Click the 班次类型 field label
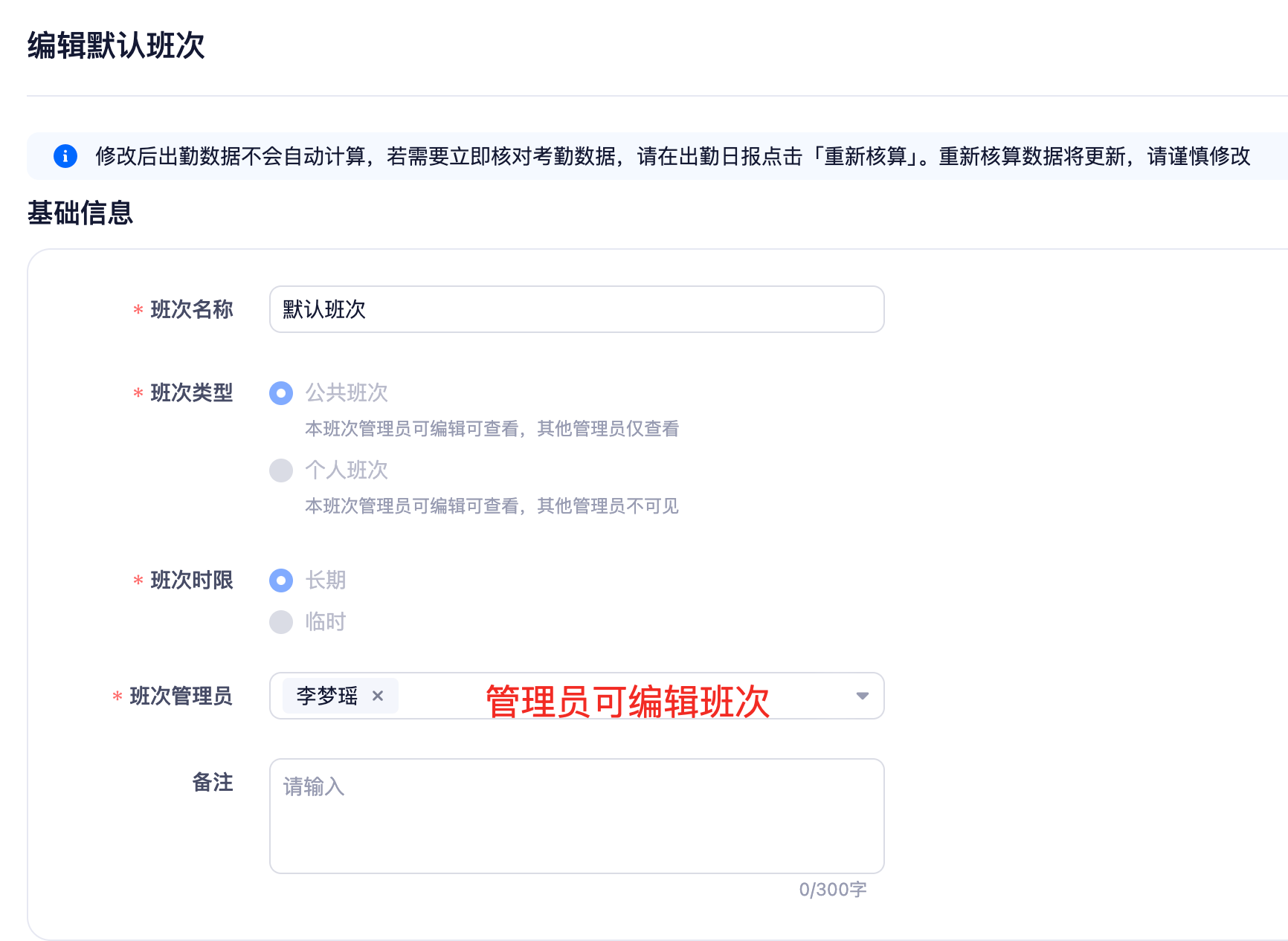The image size is (1288, 941). click(x=191, y=392)
